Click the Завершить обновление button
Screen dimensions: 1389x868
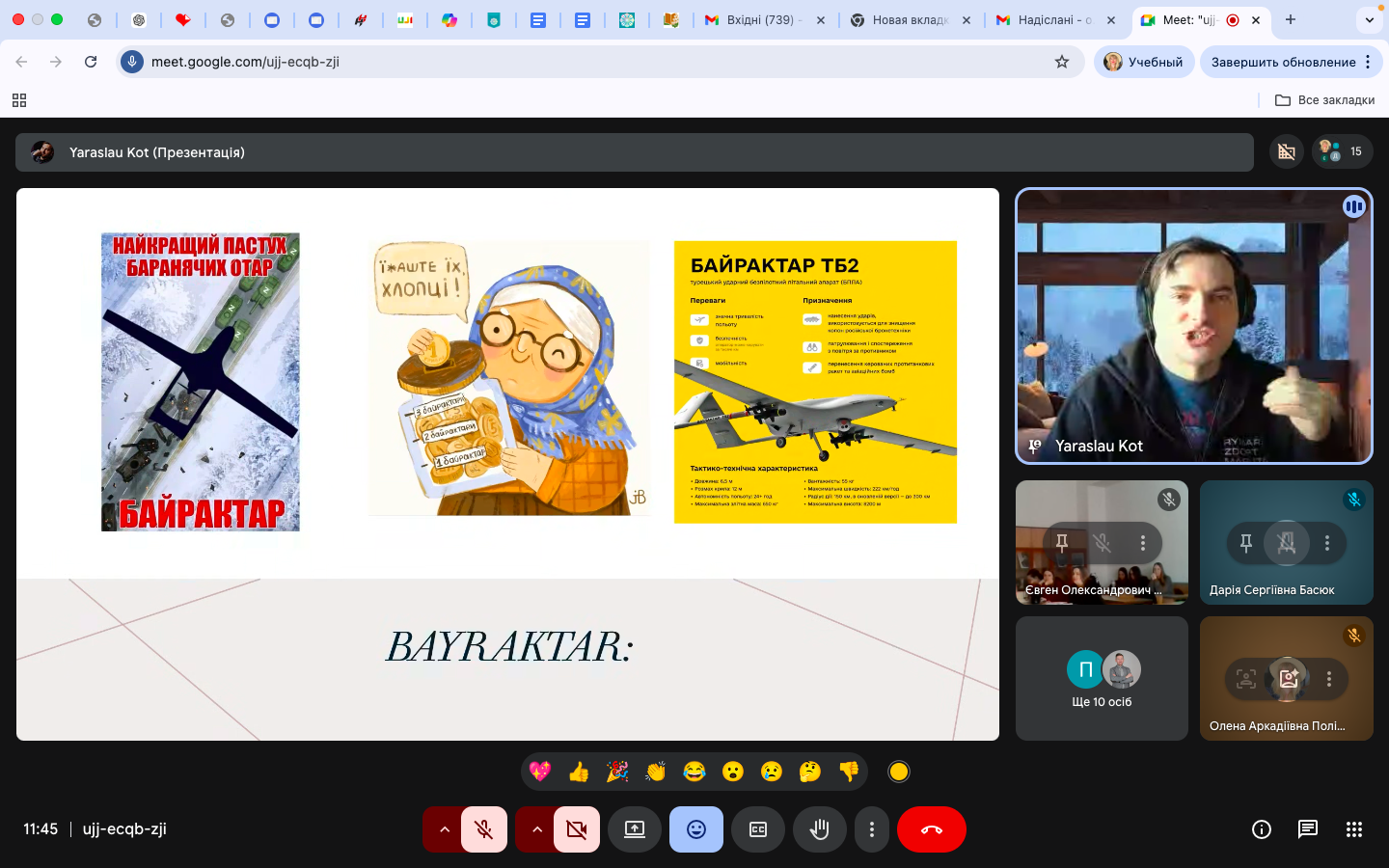[1283, 62]
